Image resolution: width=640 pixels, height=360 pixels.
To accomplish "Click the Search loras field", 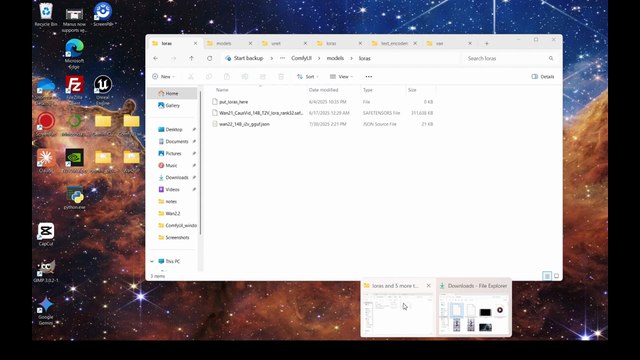I will [510, 58].
